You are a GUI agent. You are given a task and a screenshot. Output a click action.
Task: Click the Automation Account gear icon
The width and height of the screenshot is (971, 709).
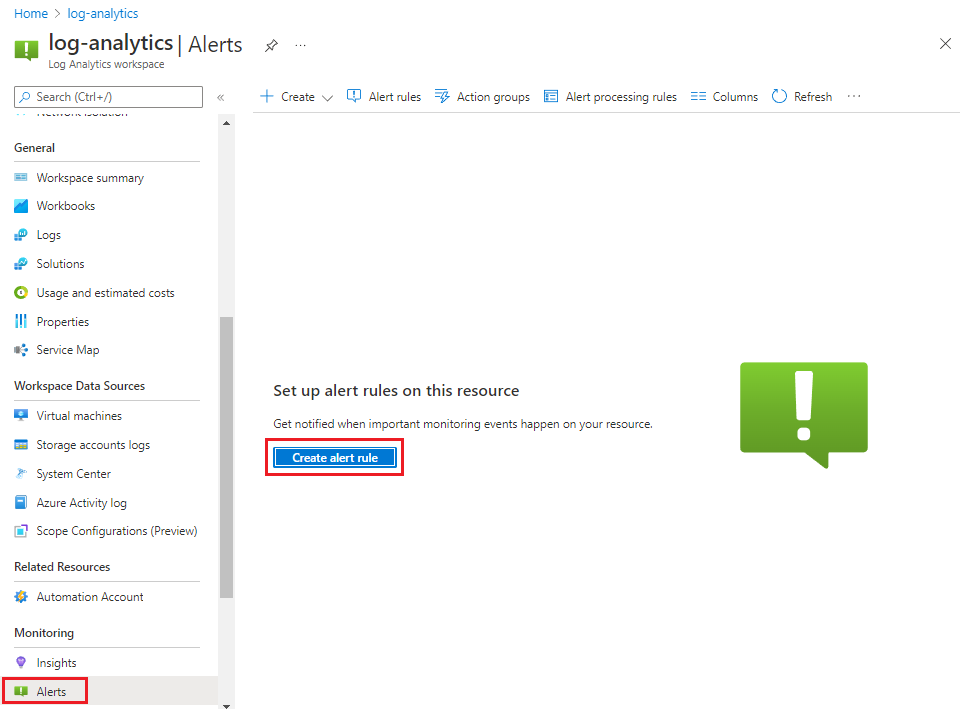[x=21, y=596]
